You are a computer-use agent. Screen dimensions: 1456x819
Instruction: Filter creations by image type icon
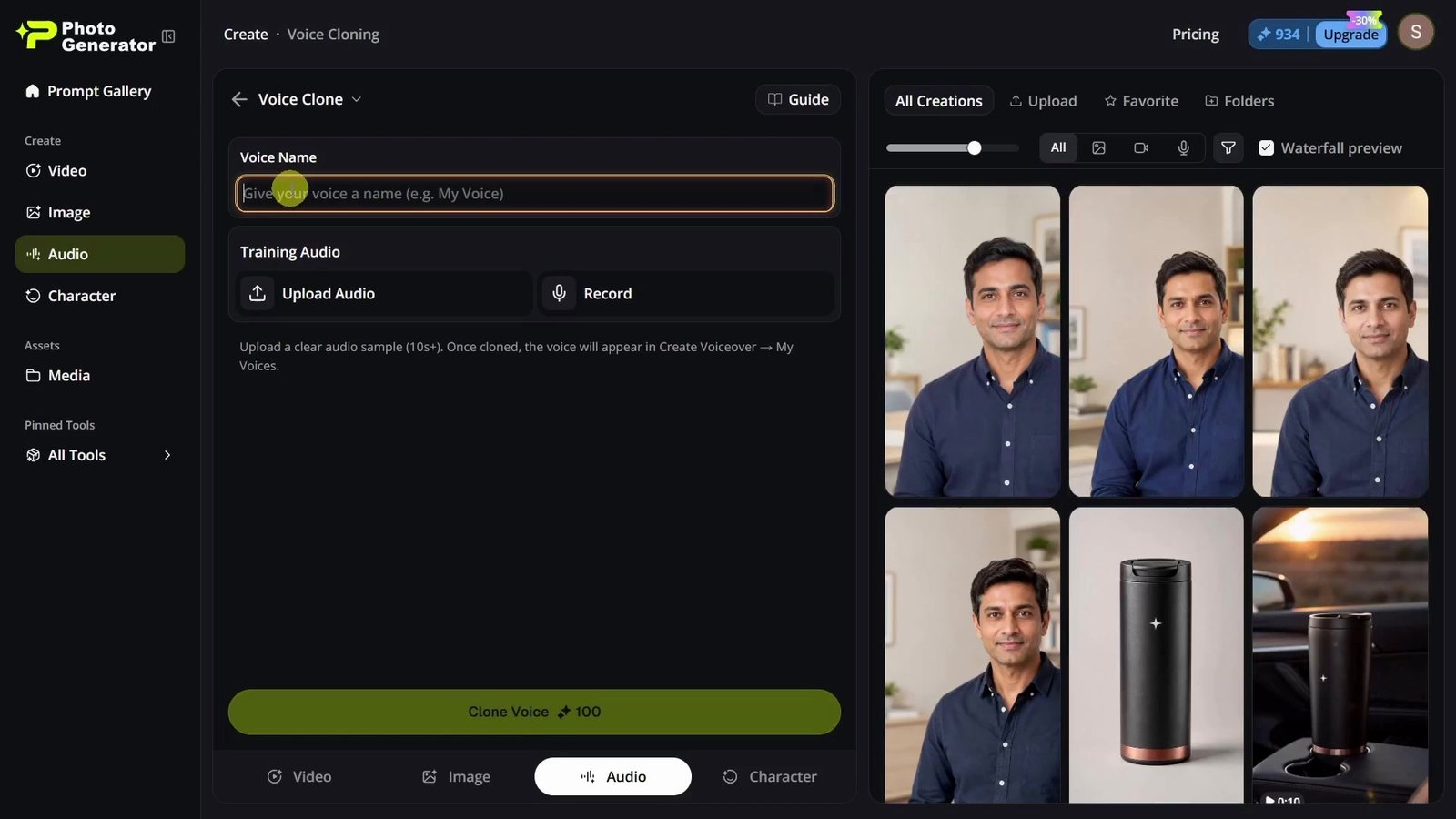pyautogui.click(x=1098, y=147)
